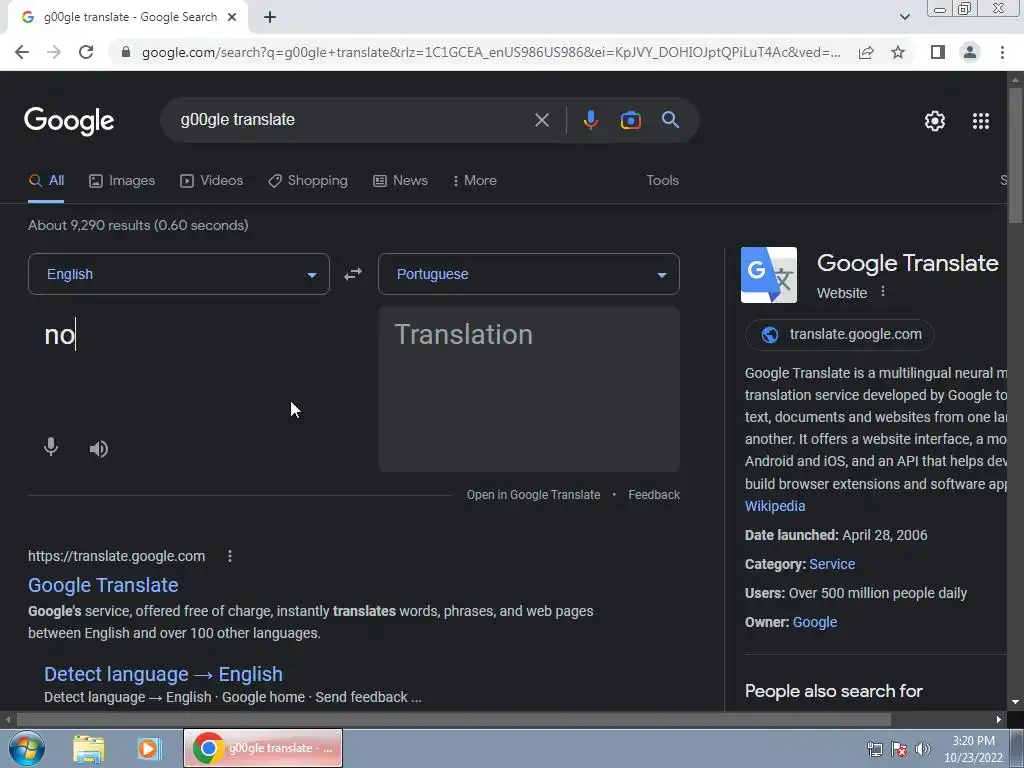Open Google quick settings gear
Screen dimensions: 1024x768
pos(935,121)
